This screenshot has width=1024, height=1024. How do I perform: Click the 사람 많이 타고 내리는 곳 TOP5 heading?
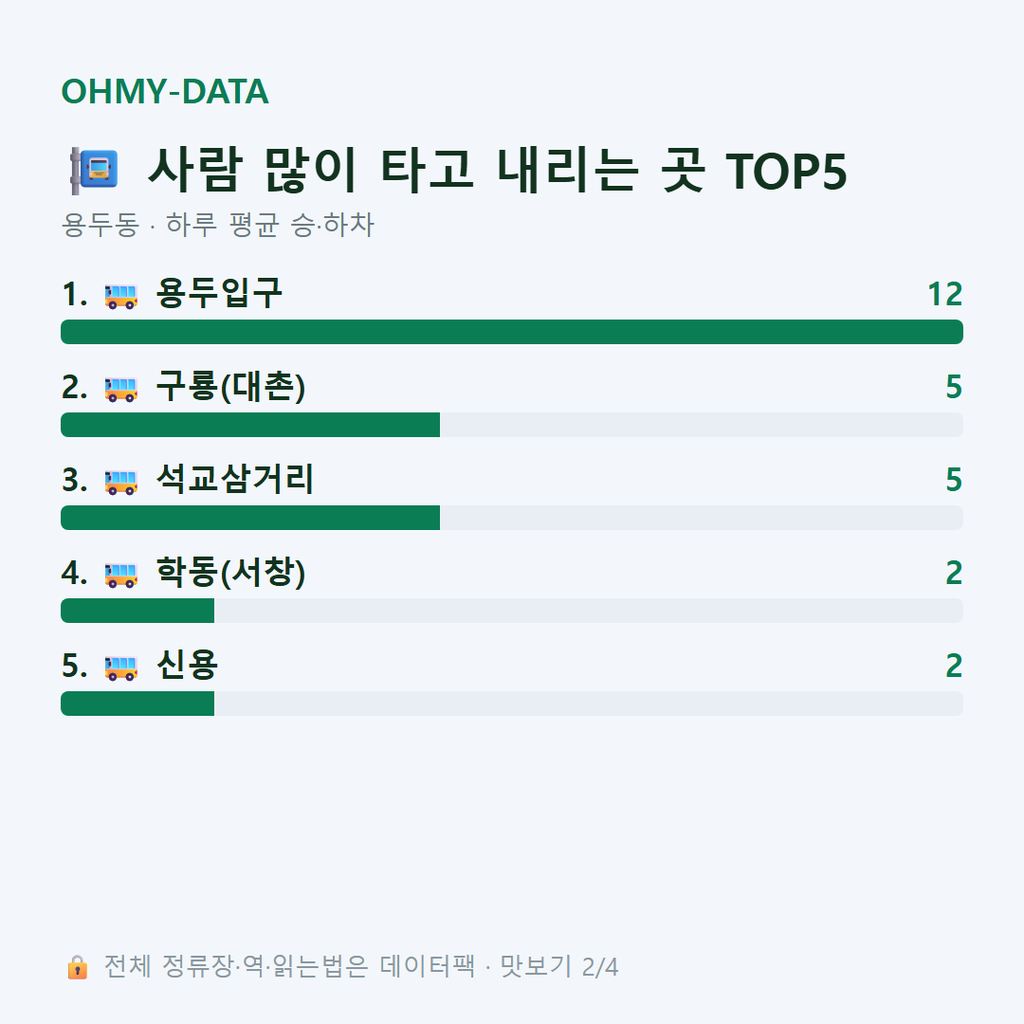point(498,170)
